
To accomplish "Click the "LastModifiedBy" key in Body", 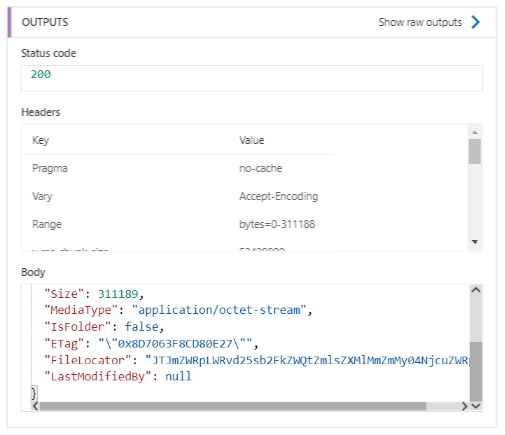I will (x=97, y=376).
